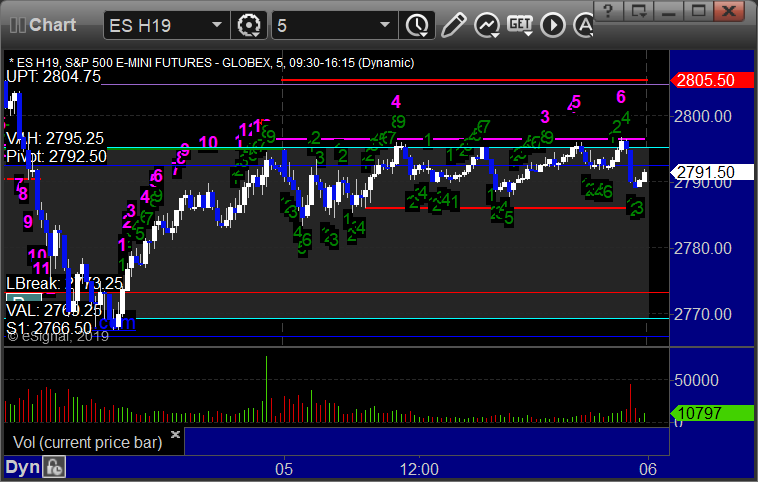Viewport: 758px width, 482px height.
Task: Select the Vol (current price bar) tab
Action: 87,442
